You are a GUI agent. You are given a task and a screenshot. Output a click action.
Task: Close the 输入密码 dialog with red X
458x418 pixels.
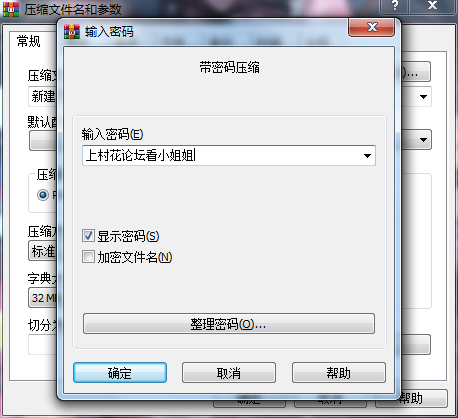372,27
